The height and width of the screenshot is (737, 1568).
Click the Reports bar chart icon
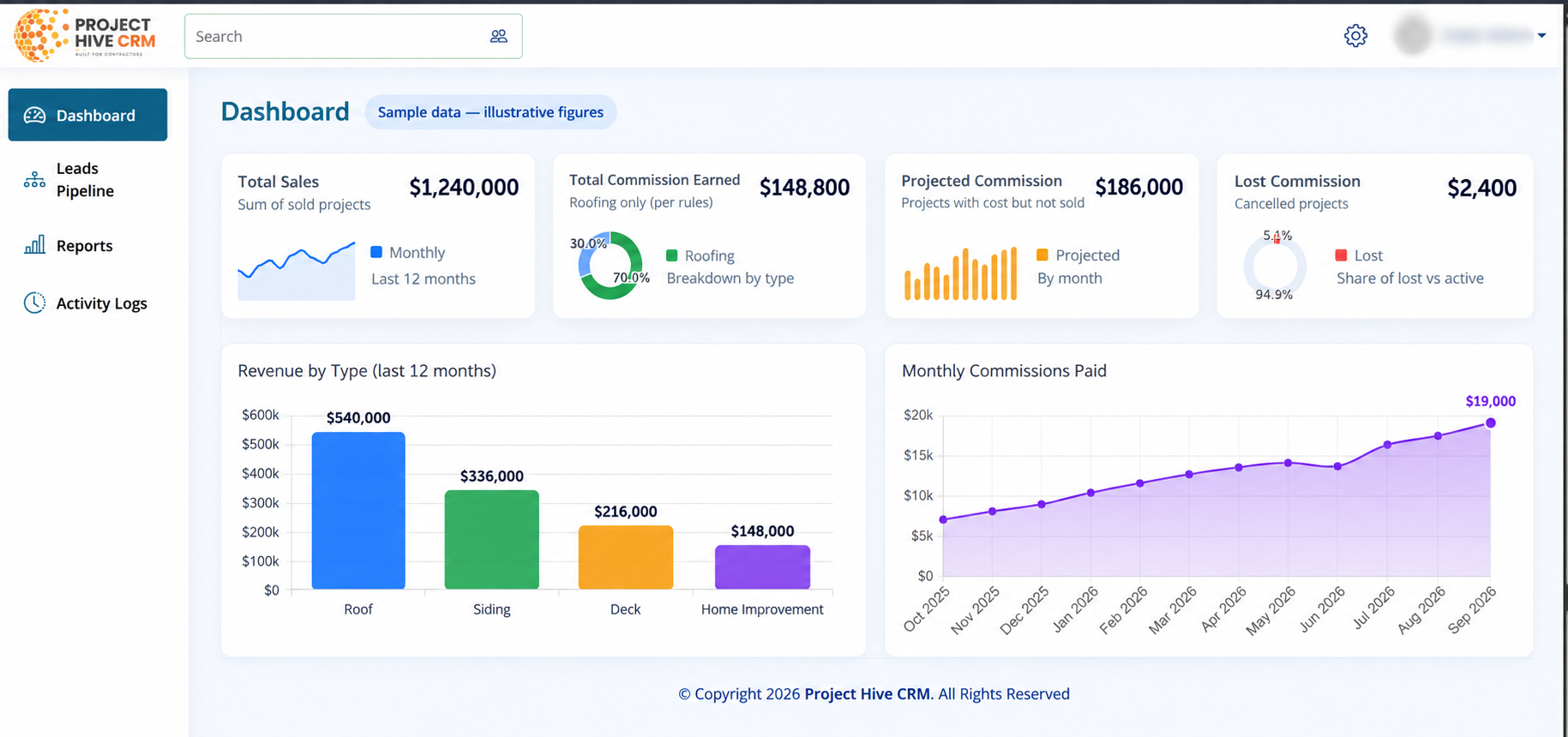(x=34, y=245)
